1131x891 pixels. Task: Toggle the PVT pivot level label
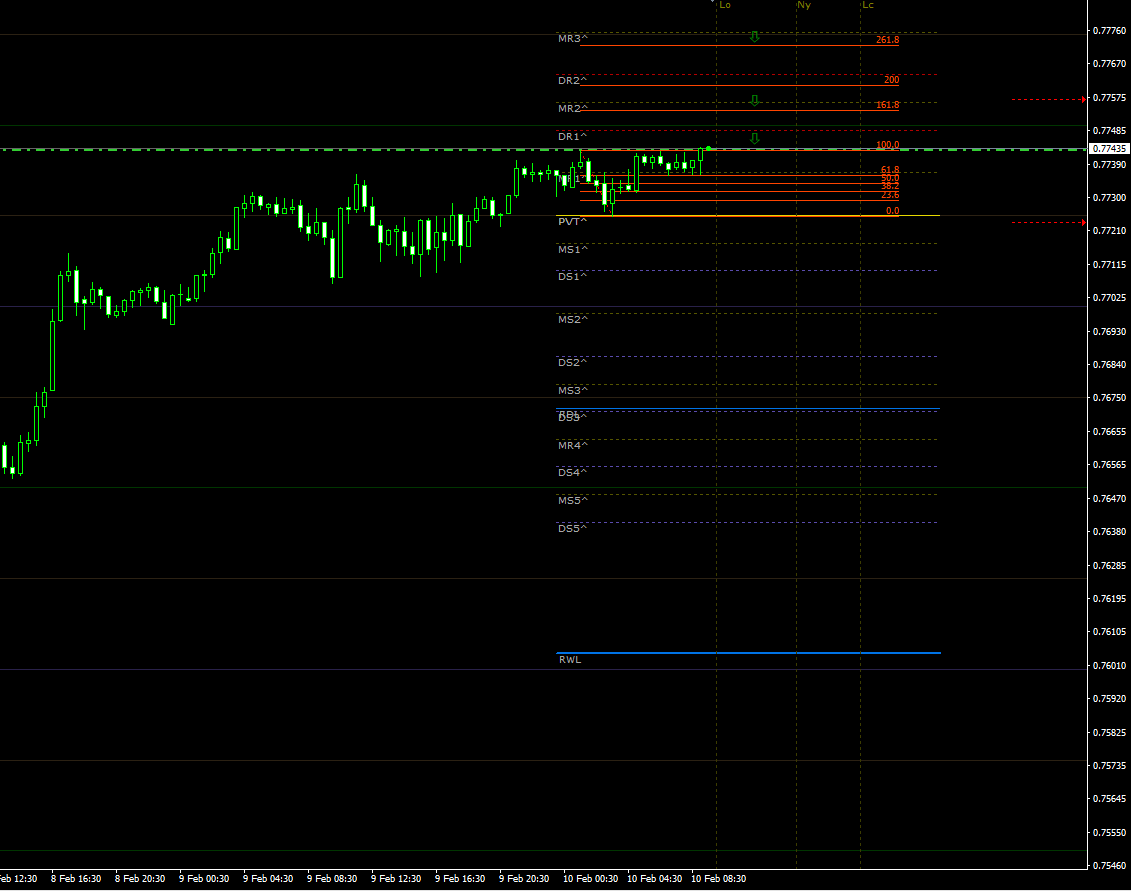pyautogui.click(x=568, y=220)
